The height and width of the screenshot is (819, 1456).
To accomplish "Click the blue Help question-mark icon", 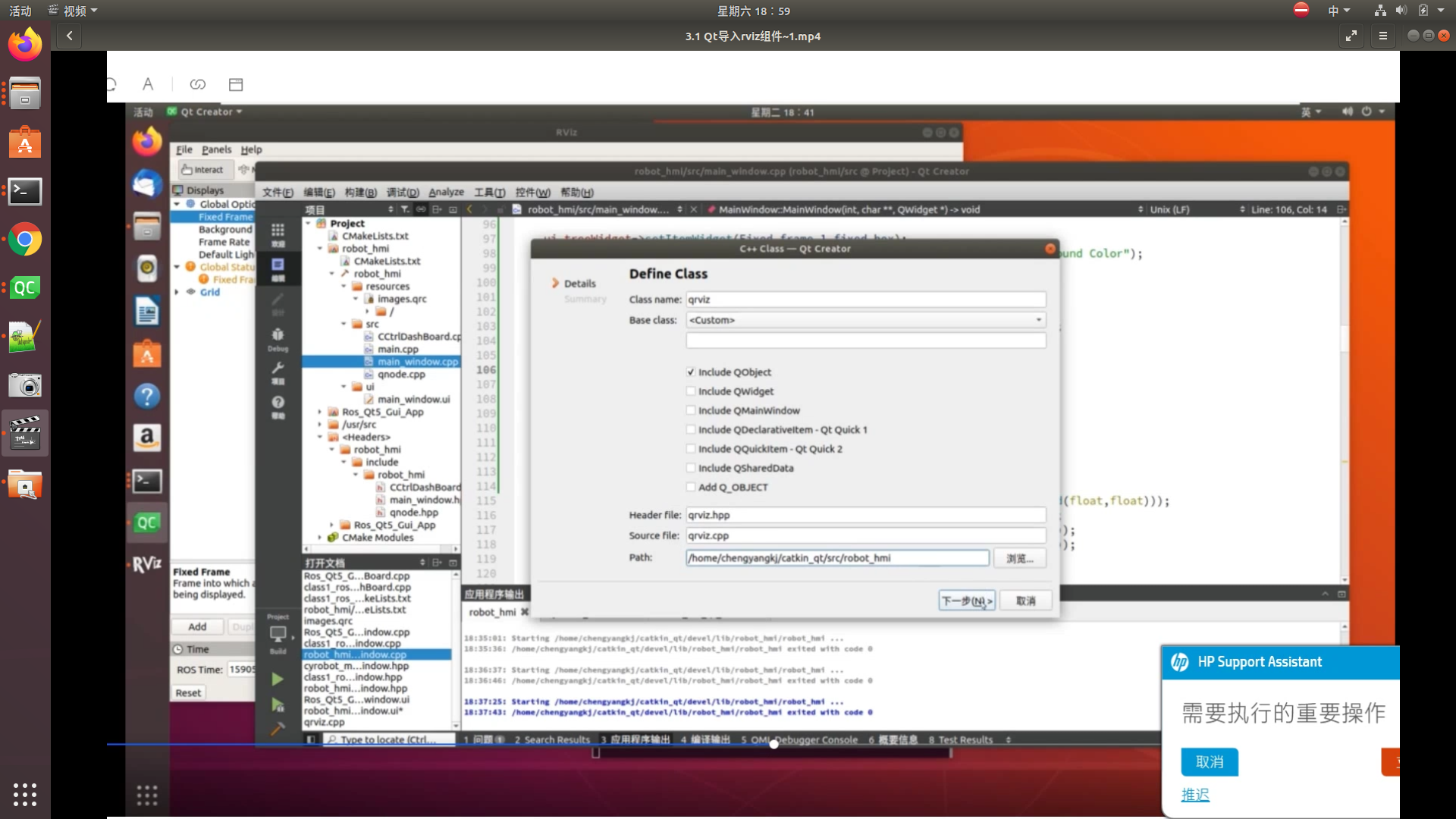I will pos(147,396).
